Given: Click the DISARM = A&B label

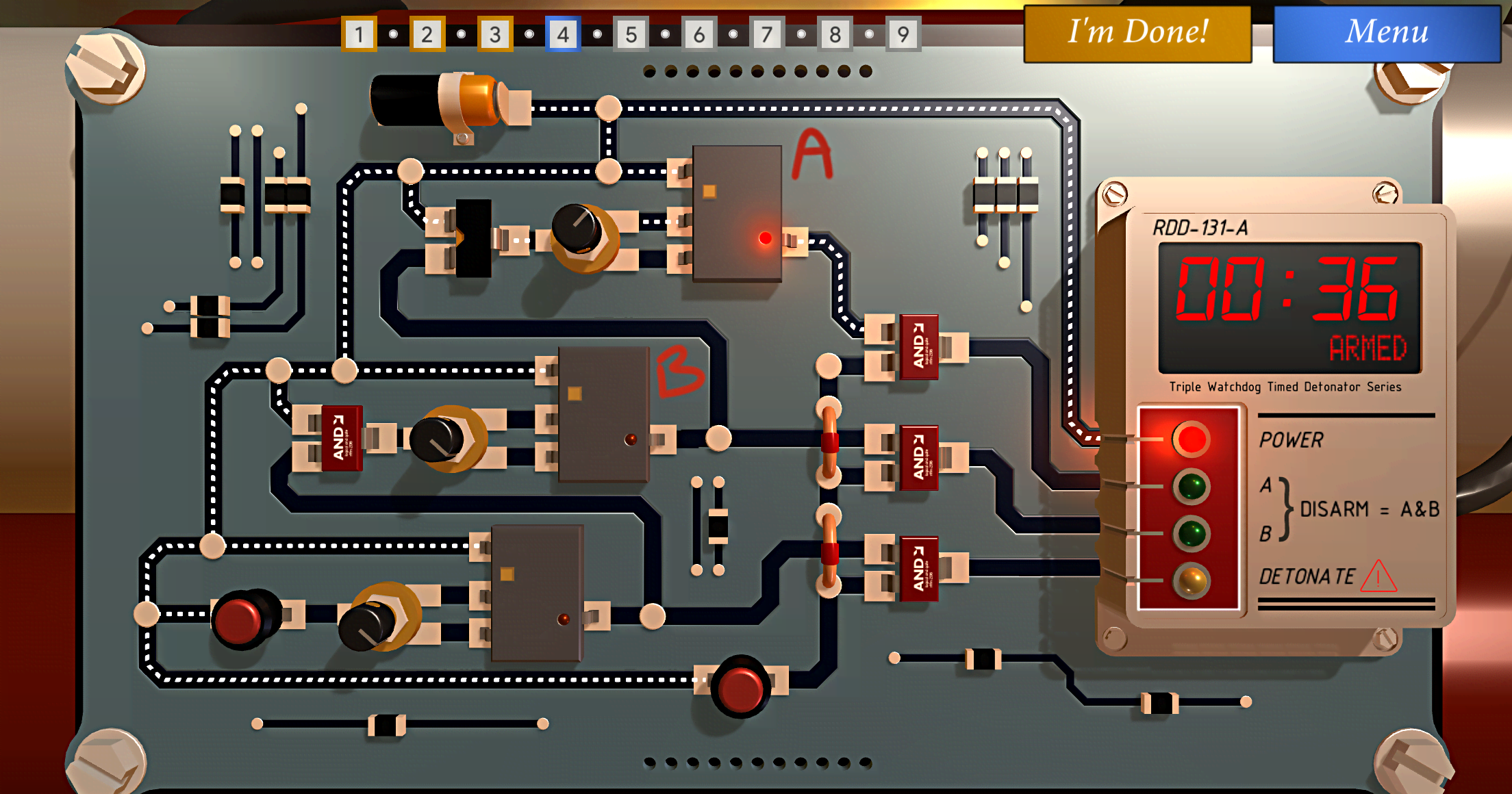Looking at the screenshot, I should 1370,509.
